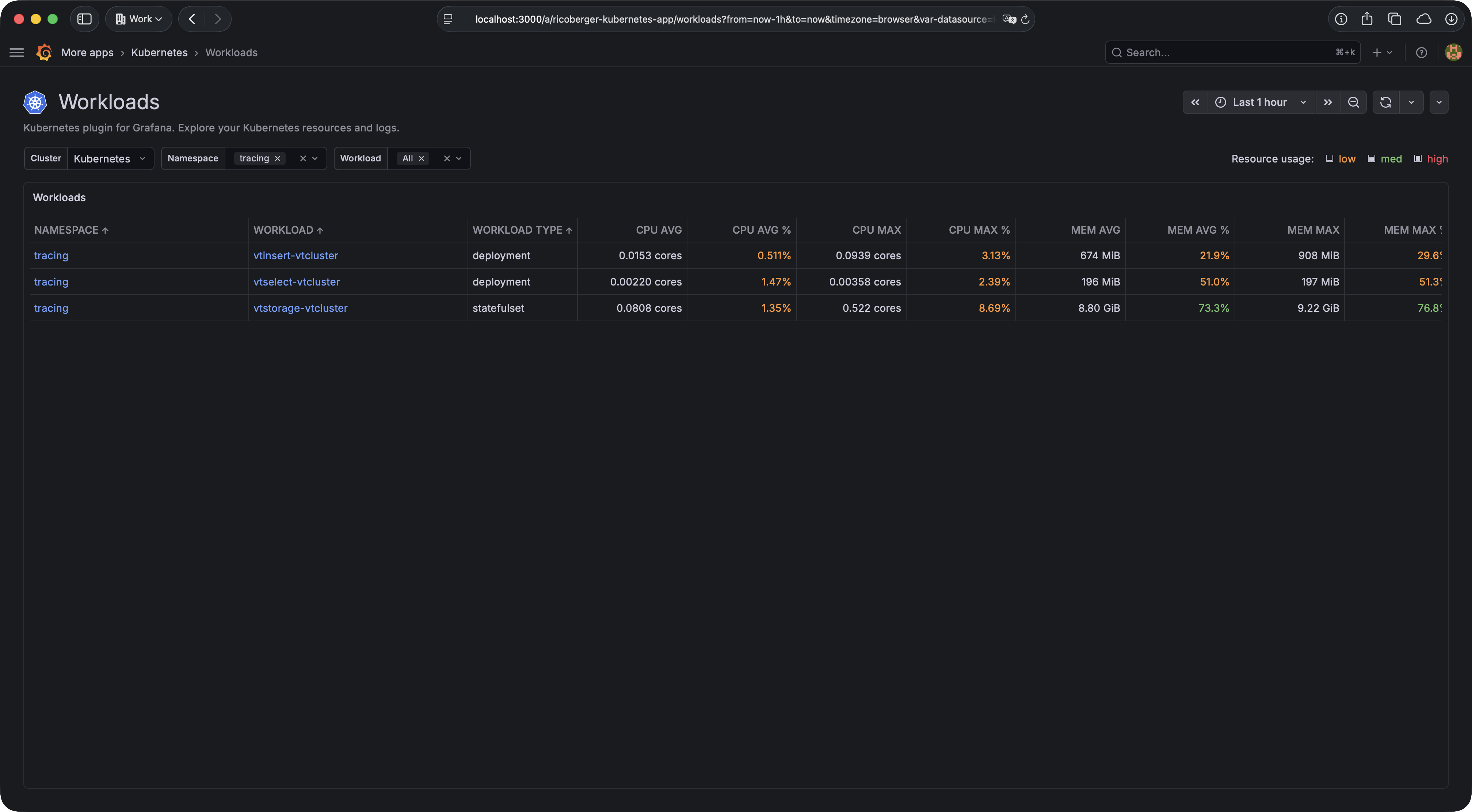Remove the All workload chip

point(422,158)
